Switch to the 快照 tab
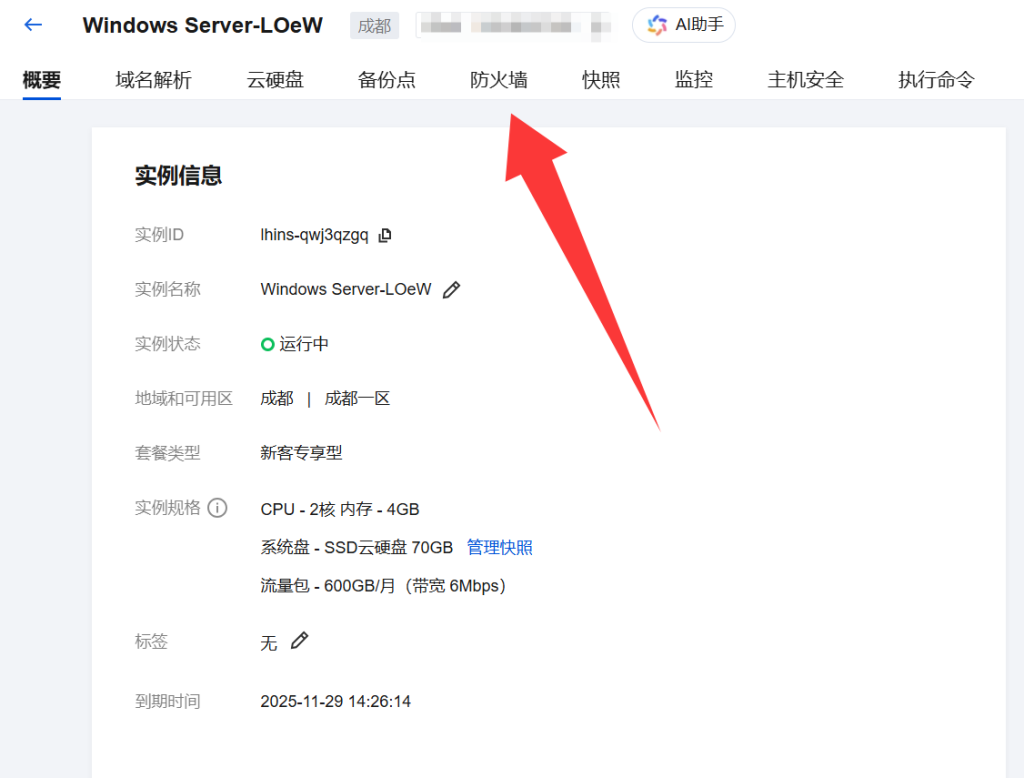 tap(601, 80)
